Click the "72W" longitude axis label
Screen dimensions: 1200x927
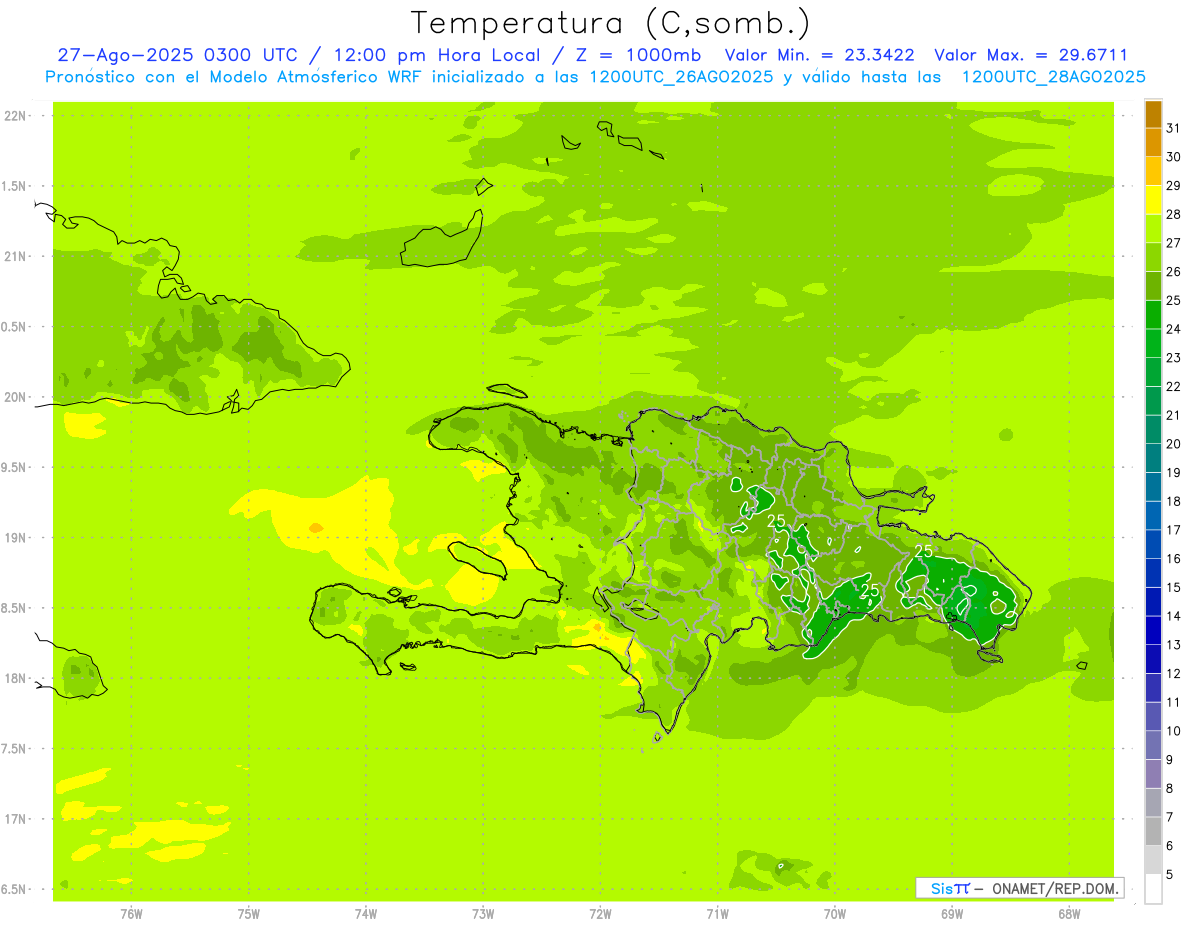pyautogui.click(x=601, y=913)
